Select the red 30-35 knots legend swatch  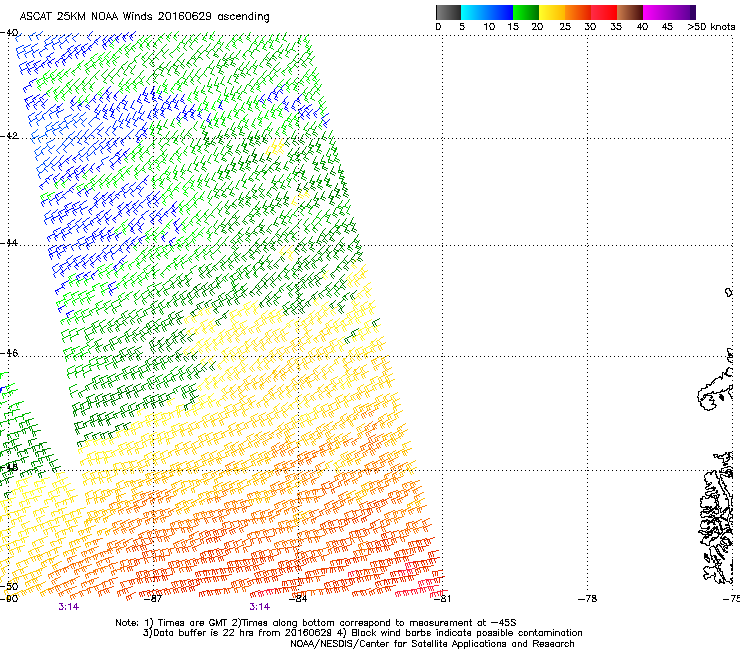604,12
